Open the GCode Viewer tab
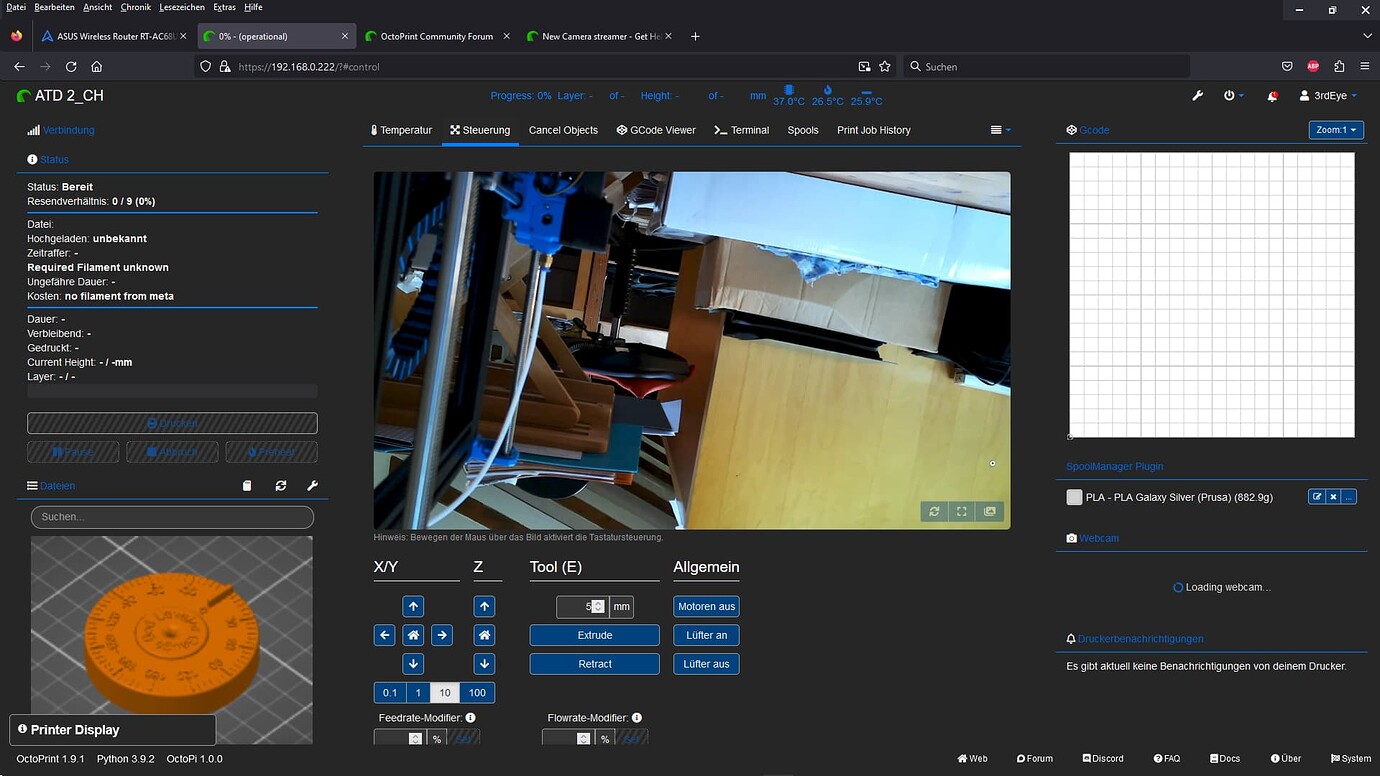1380x776 pixels. coord(655,129)
